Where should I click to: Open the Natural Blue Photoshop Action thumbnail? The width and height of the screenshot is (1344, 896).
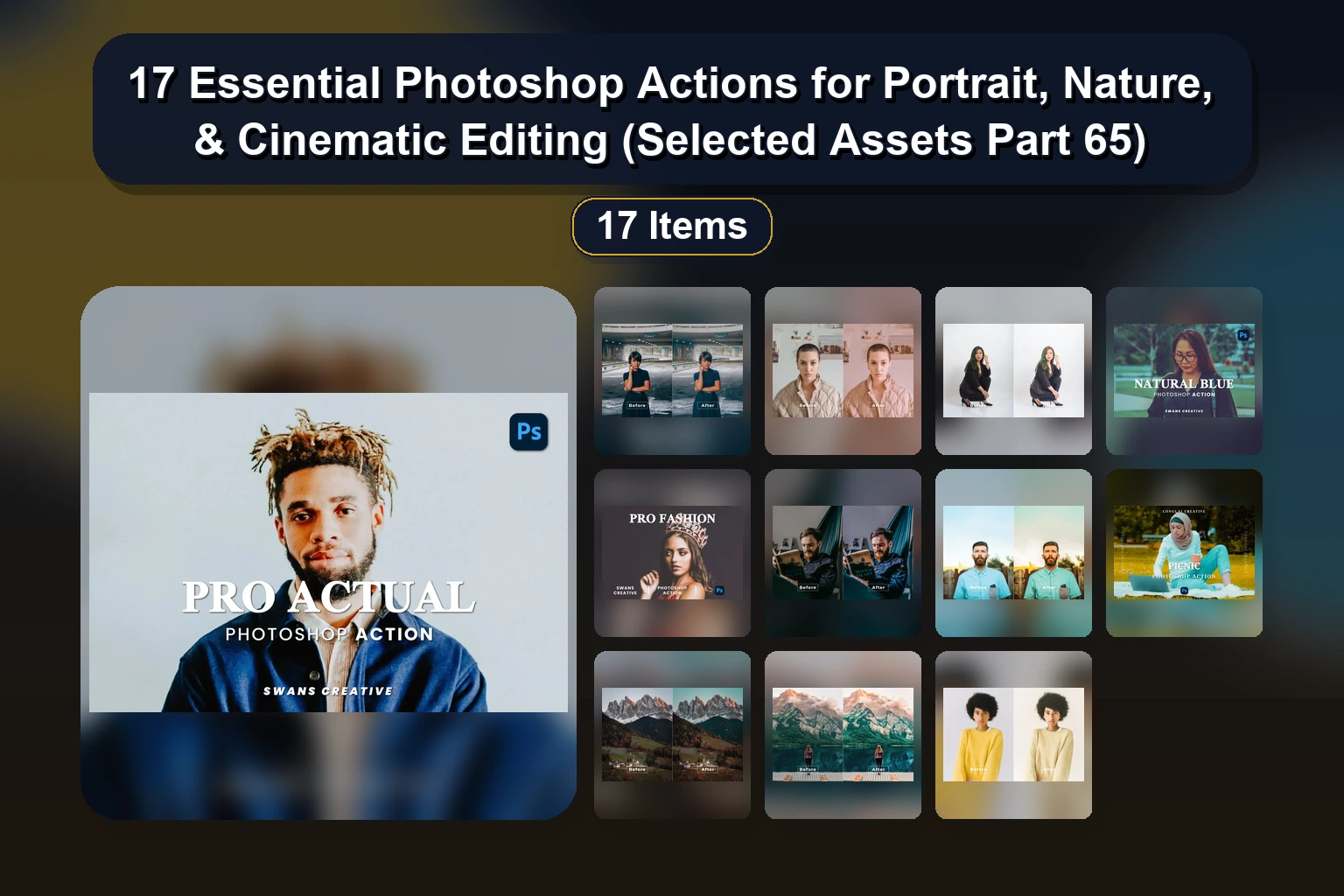[x=1184, y=371]
